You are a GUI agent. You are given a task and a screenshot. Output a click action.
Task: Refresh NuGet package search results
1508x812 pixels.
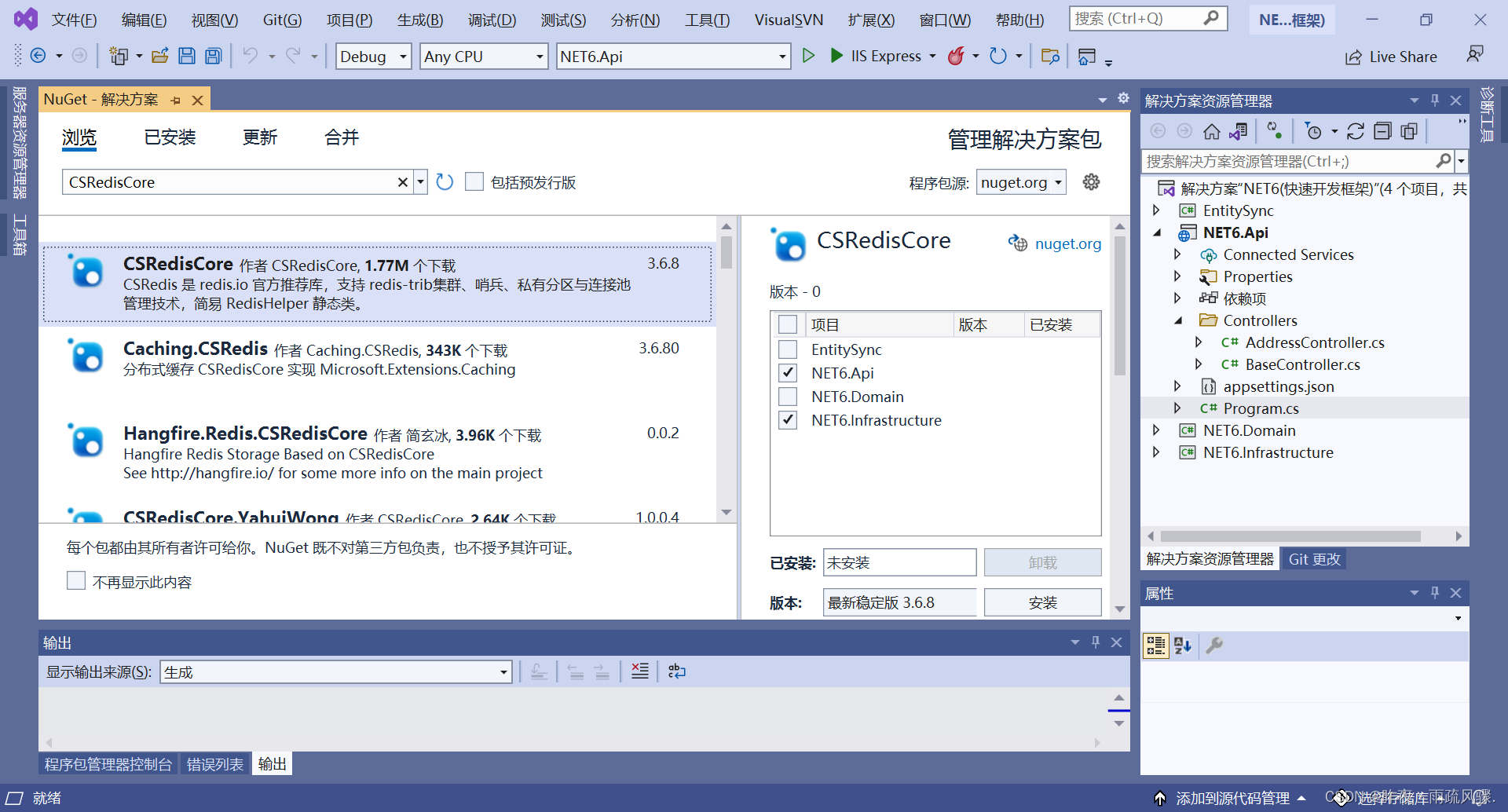pos(445,182)
